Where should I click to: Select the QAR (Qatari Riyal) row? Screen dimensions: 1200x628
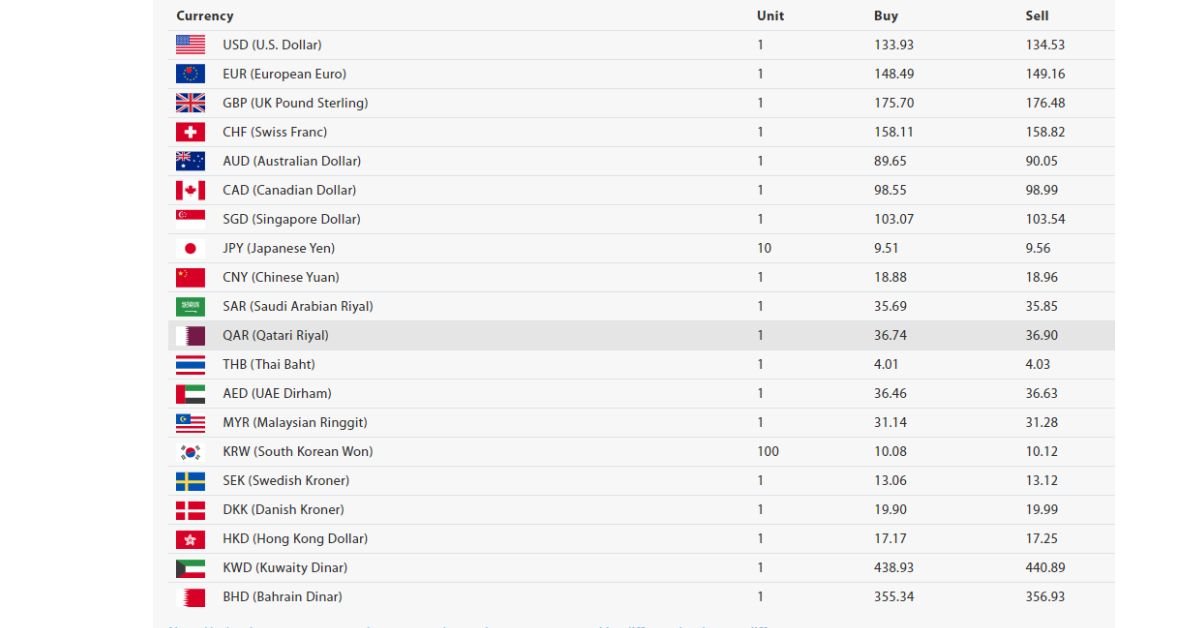[x=641, y=336]
